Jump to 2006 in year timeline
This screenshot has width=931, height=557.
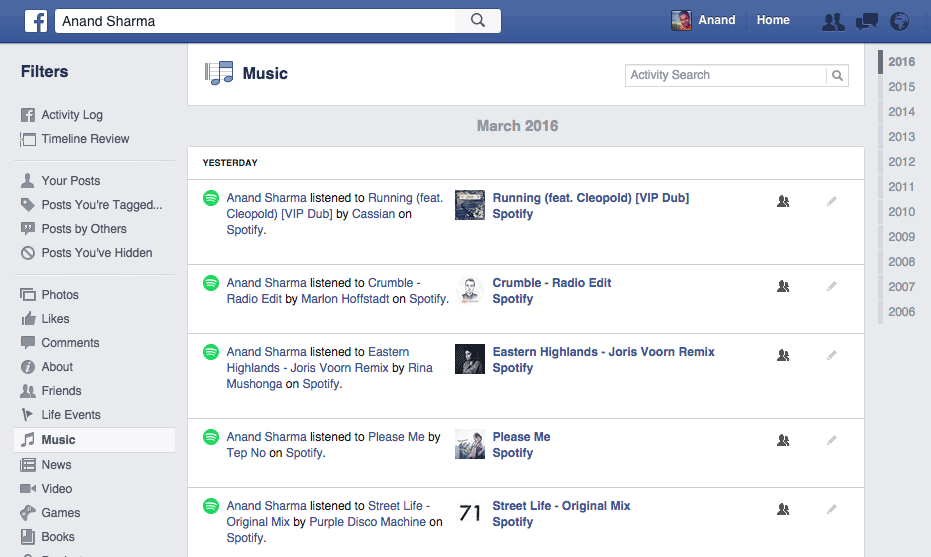[901, 311]
